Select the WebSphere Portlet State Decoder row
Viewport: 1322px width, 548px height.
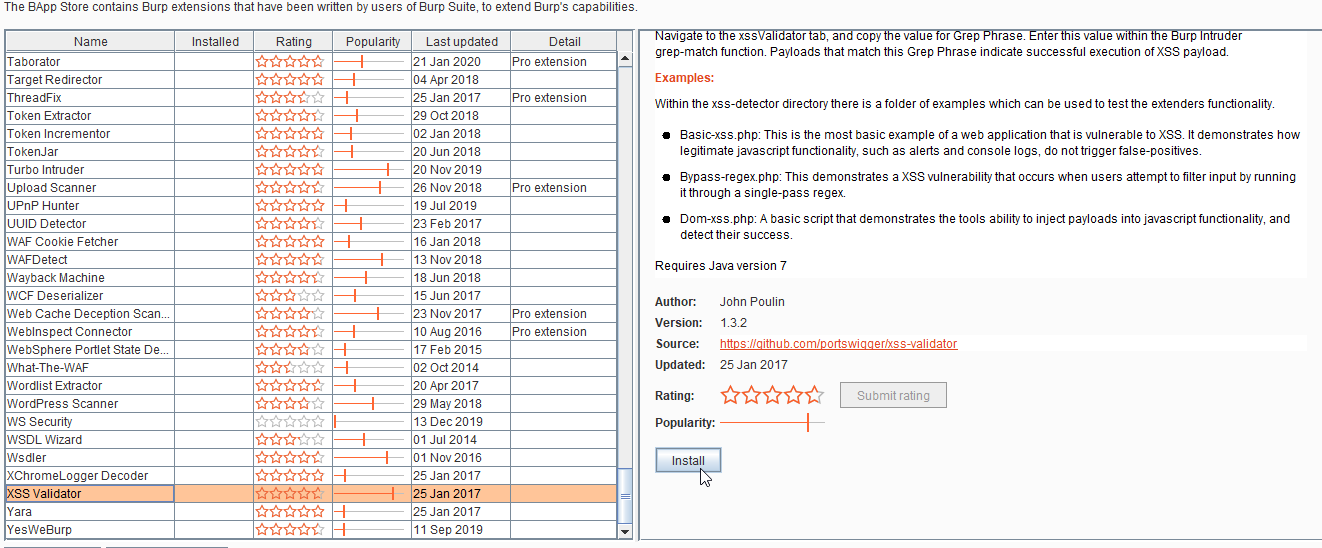pyautogui.click(x=311, y=350)
